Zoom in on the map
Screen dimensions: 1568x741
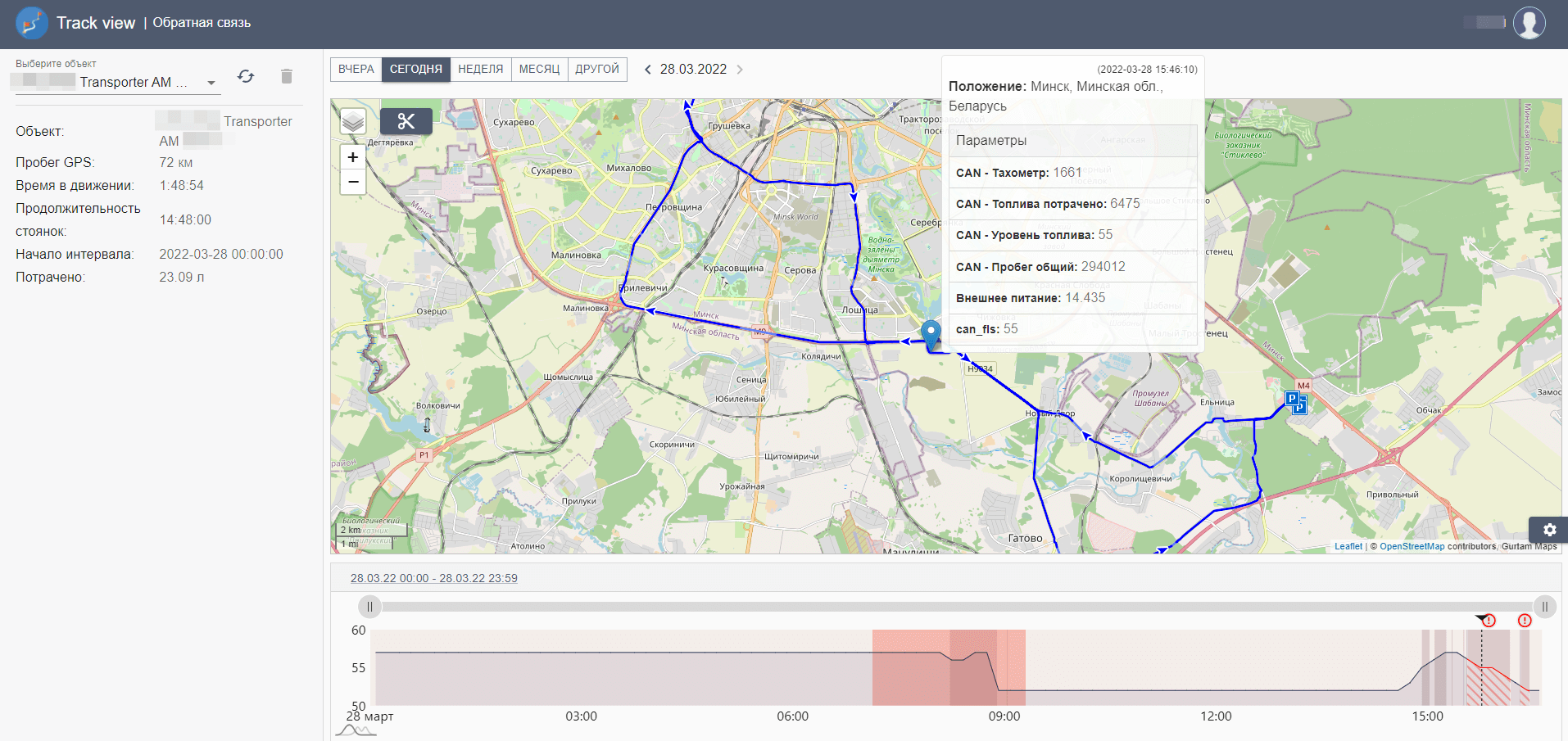click(x=353, y=157)
